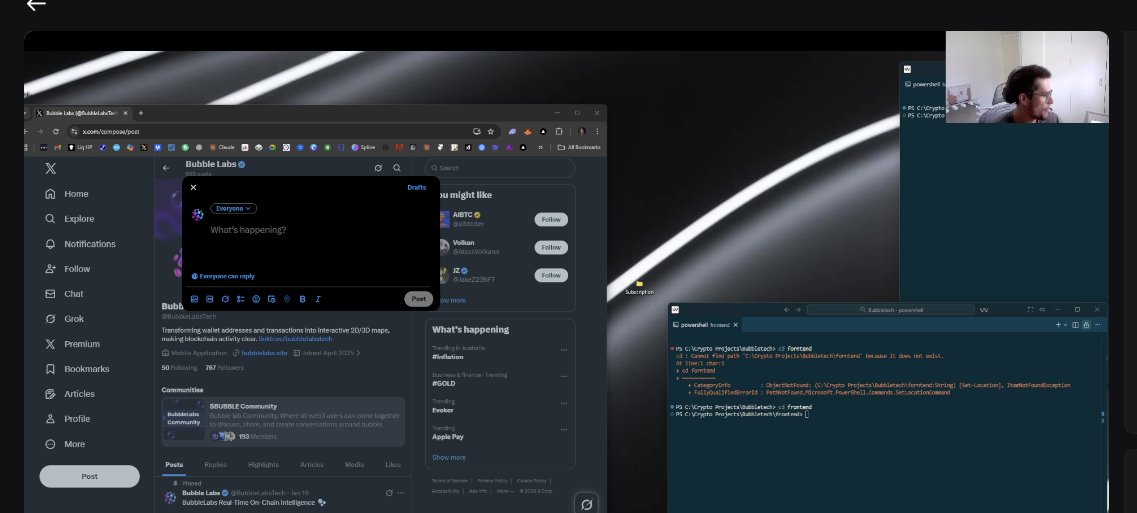The image size is (1137, 513).
Task: Bookmark page with star icon
Action: click(491, 131)
